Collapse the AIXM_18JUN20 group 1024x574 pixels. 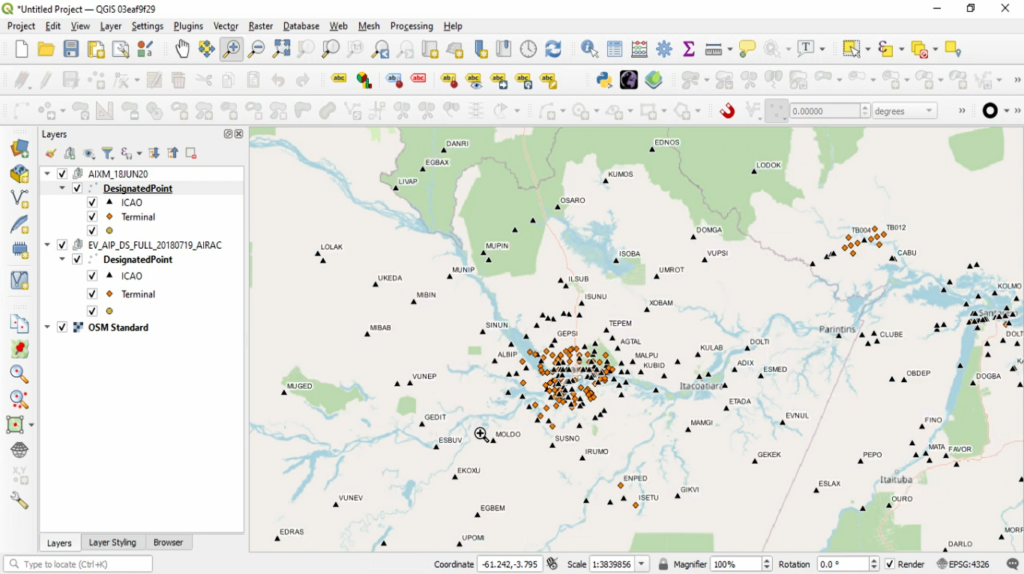(x=47, y=174)
